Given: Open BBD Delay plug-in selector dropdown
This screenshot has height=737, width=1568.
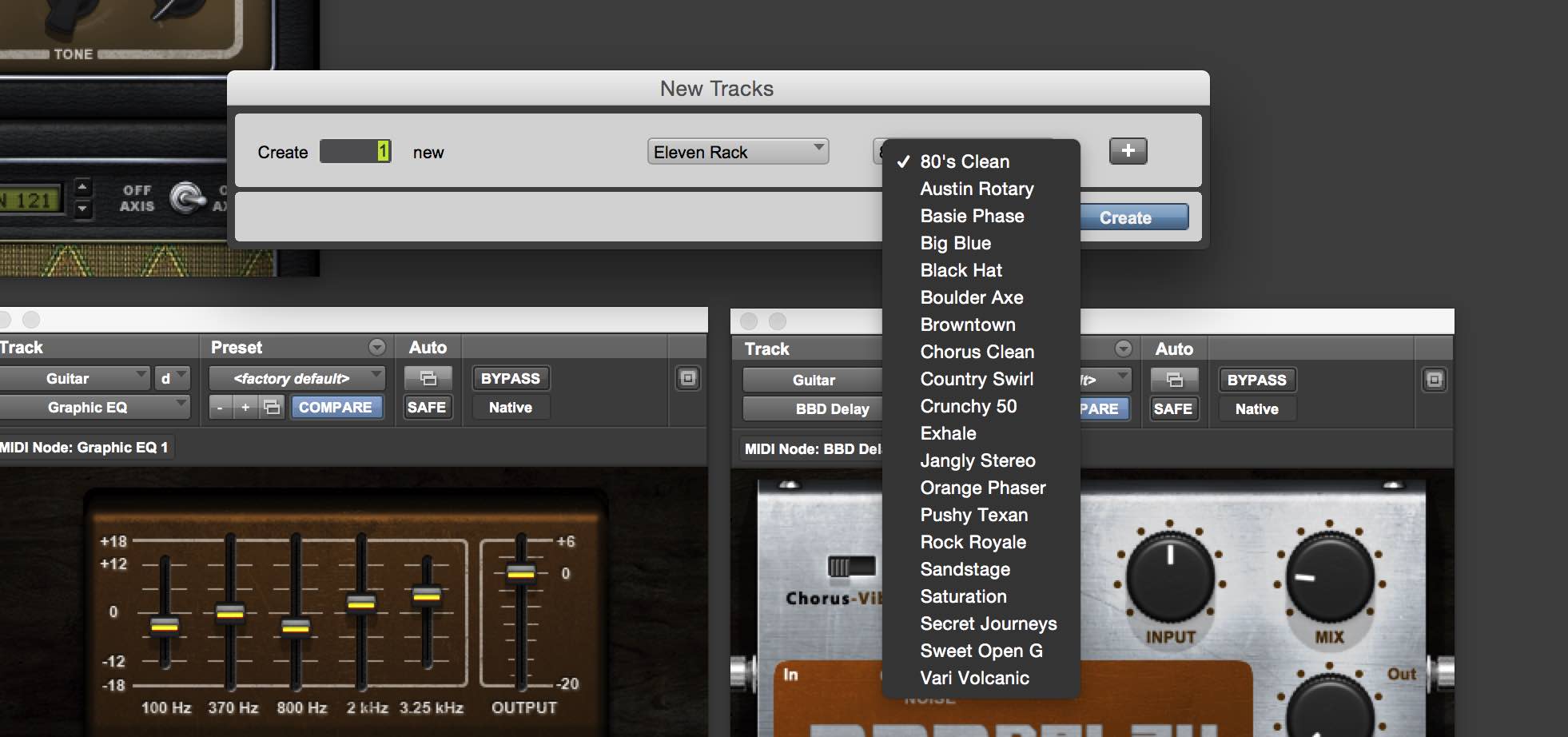Looking at the screenshot, I should pyautogui.click(x=813, y=408).
